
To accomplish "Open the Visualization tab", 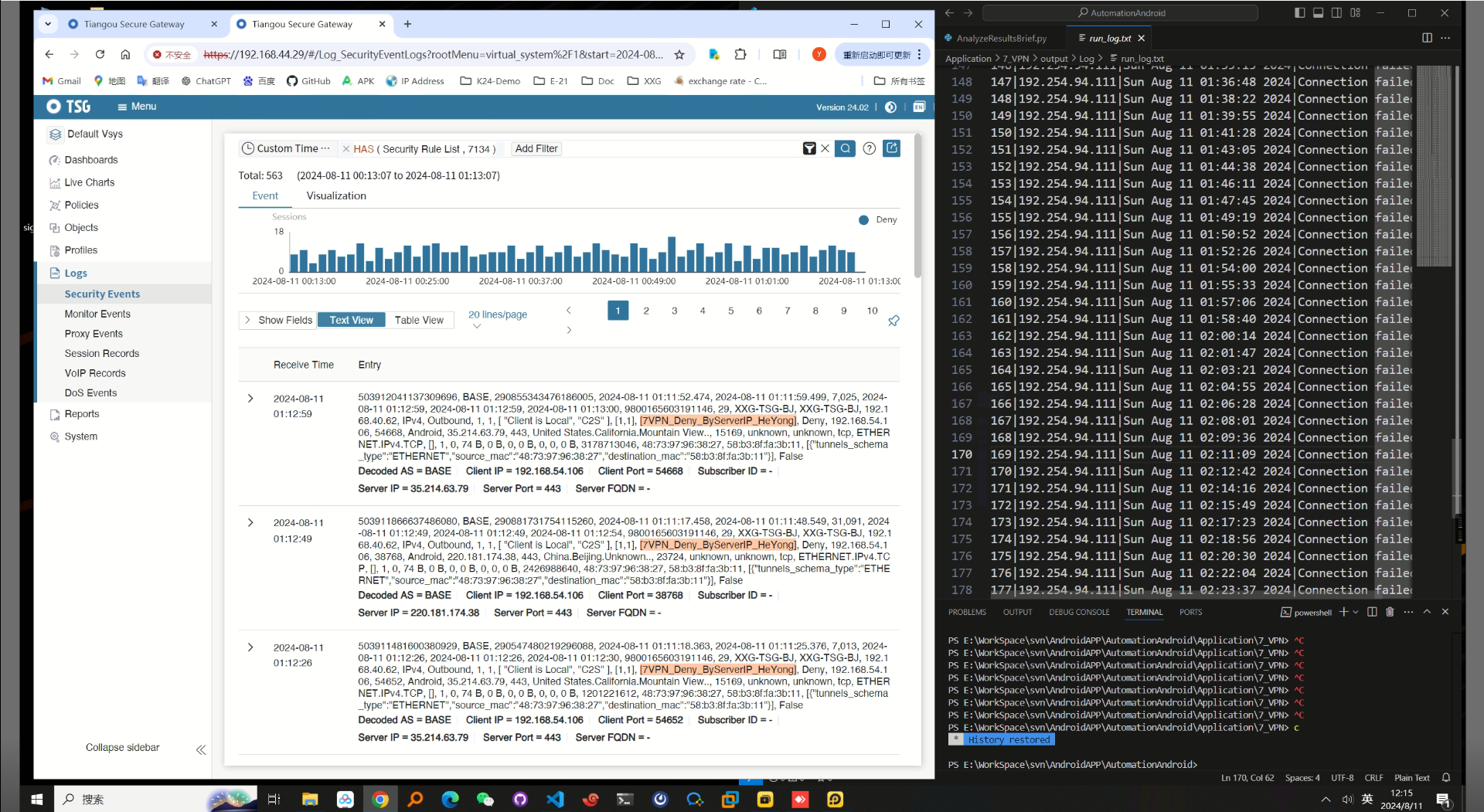I will [x=336, y=196].
